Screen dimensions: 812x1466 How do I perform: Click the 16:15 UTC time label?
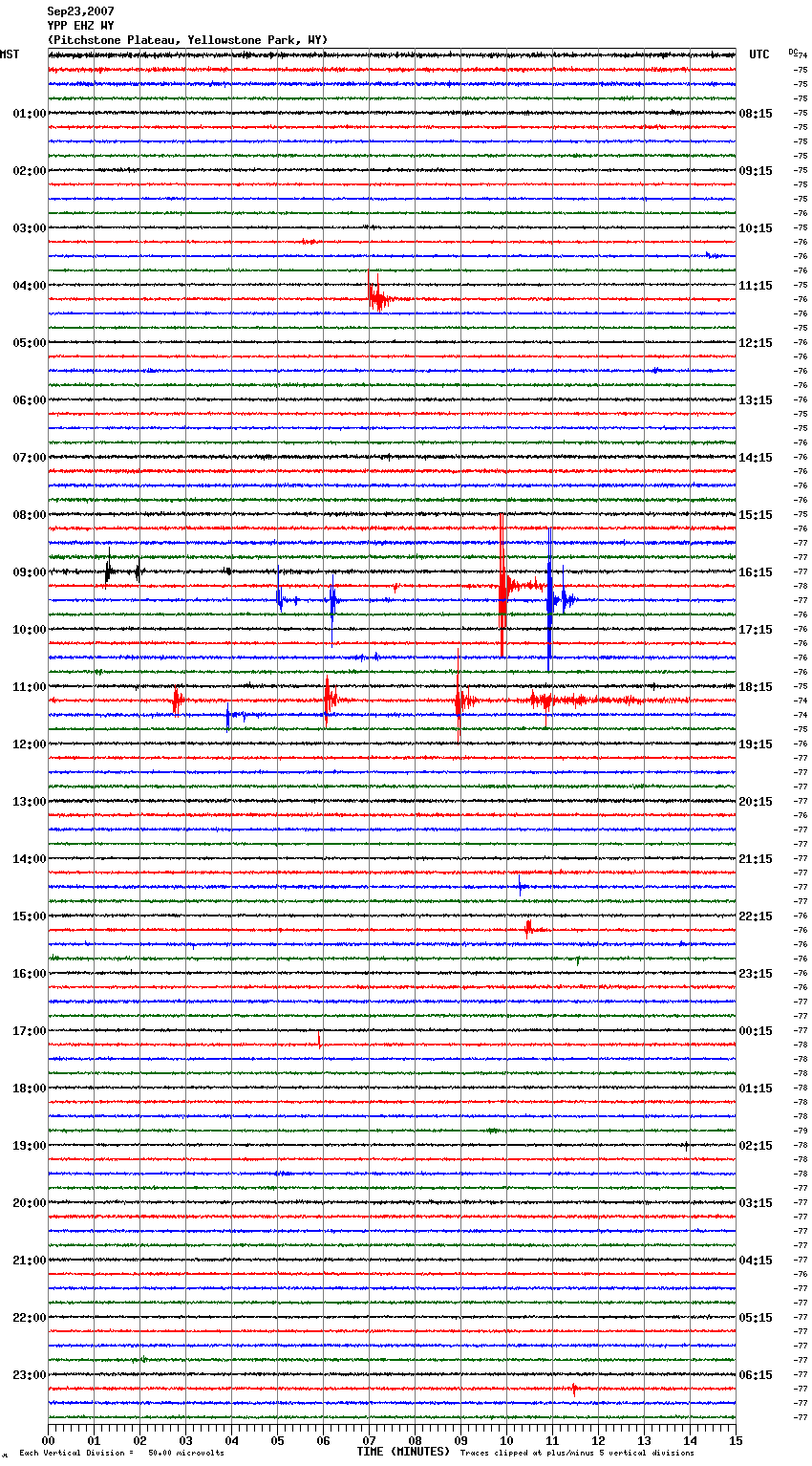(x=756, y=572)
